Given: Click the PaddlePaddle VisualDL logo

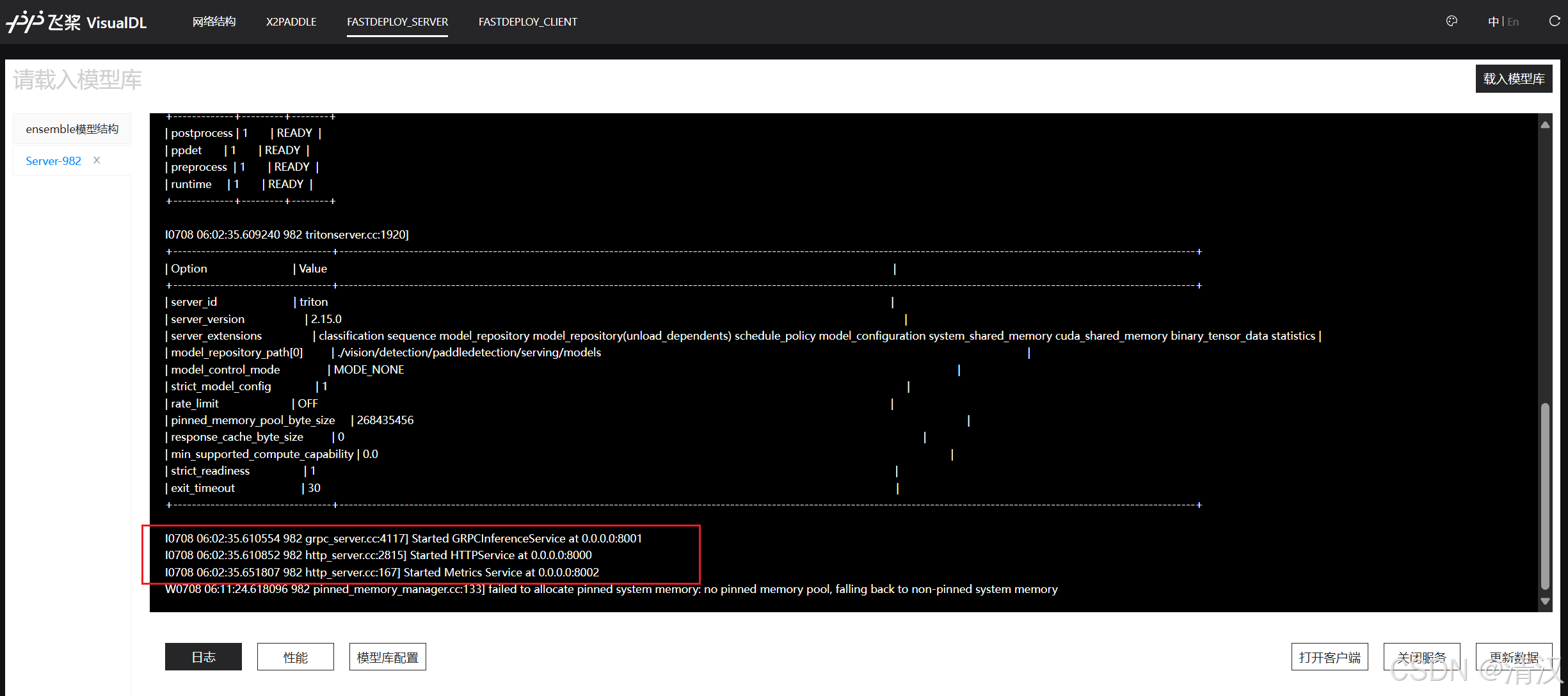Looking at the screenshot, I should click(77, 22).
